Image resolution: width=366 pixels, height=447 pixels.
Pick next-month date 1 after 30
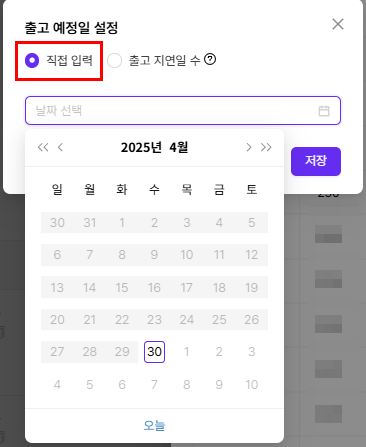coord(187,352)
